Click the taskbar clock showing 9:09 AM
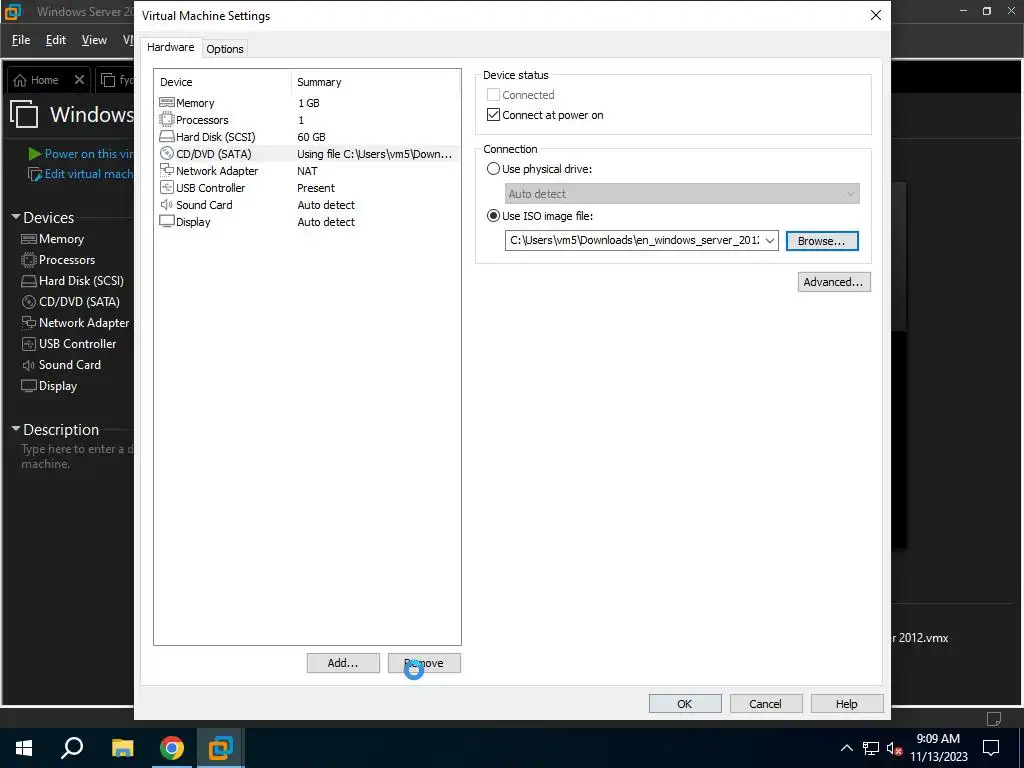The image size is (1024, 768). pyautogui.click(x=938, y=748)
